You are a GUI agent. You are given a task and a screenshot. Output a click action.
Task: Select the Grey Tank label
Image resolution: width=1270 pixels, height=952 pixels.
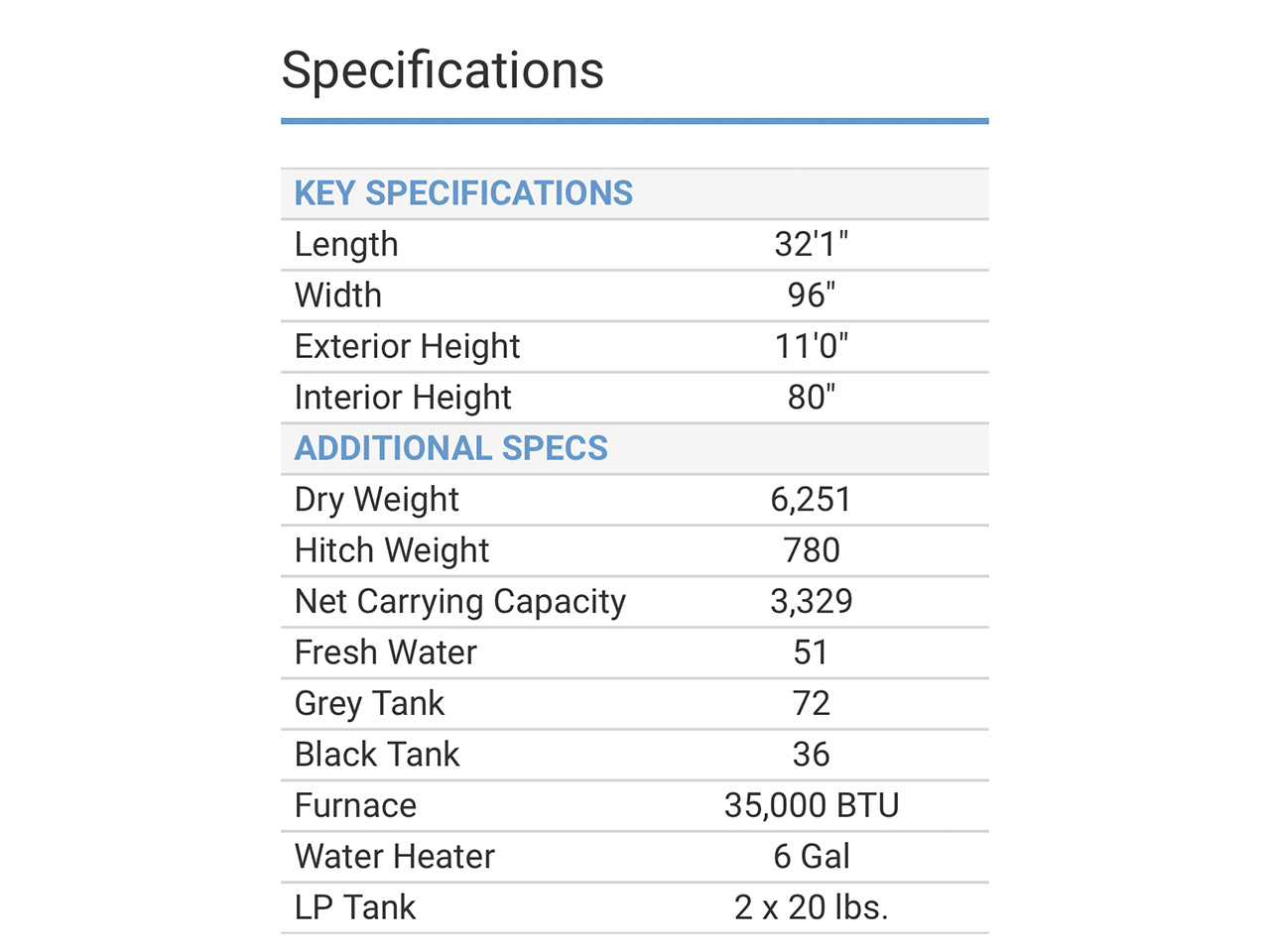pos(369,704)
